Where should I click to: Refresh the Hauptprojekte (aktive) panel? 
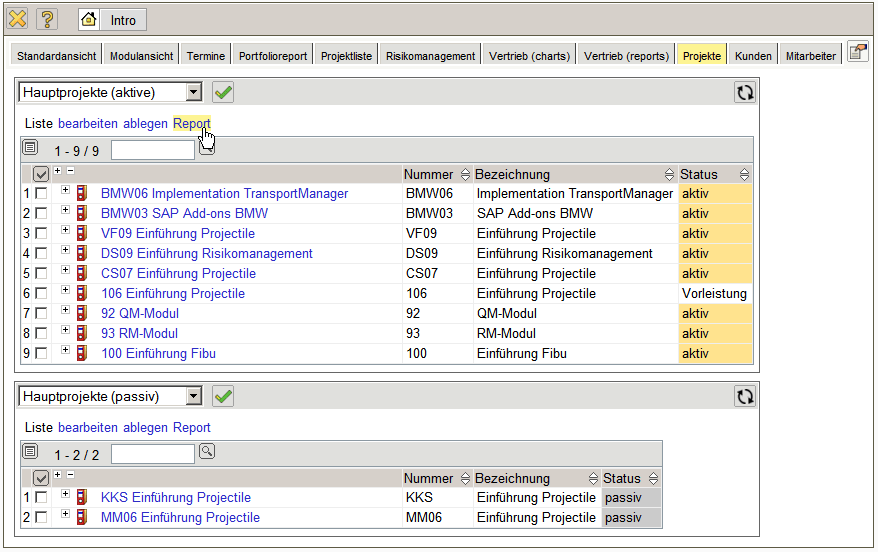pos(744,92)
